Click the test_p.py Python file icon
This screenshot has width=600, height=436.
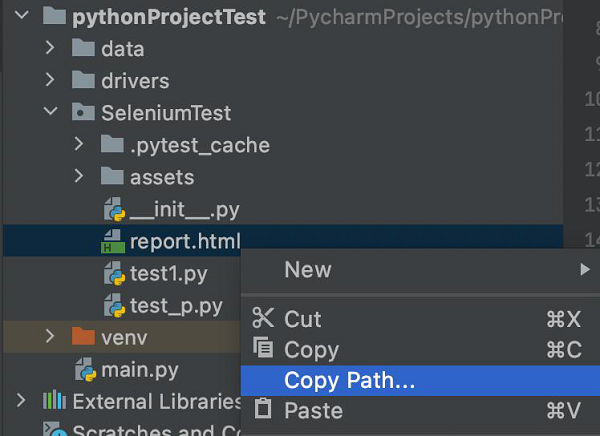(113, 305)
